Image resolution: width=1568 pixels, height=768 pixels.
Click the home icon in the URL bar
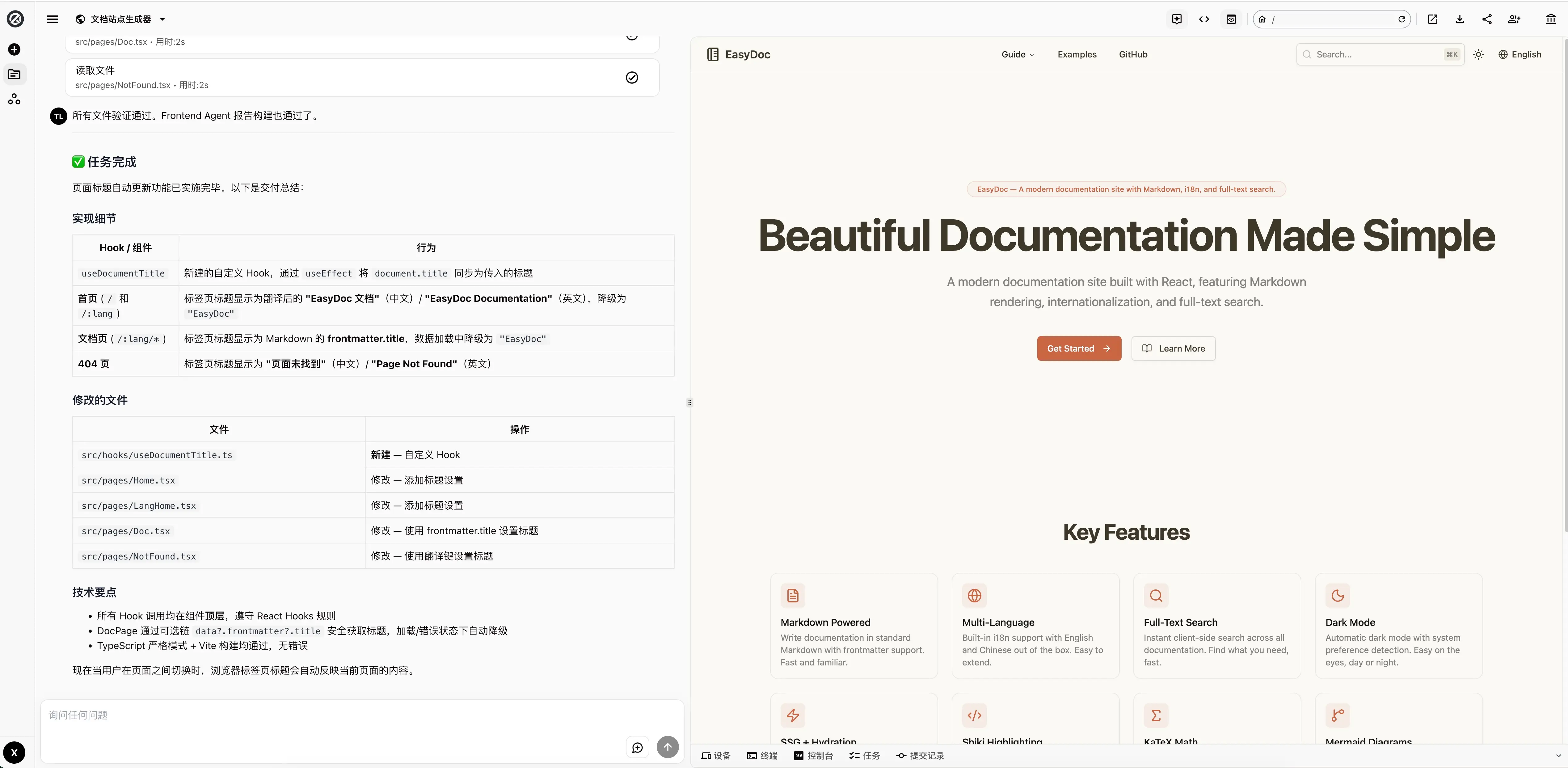[x=1262, y=19]
